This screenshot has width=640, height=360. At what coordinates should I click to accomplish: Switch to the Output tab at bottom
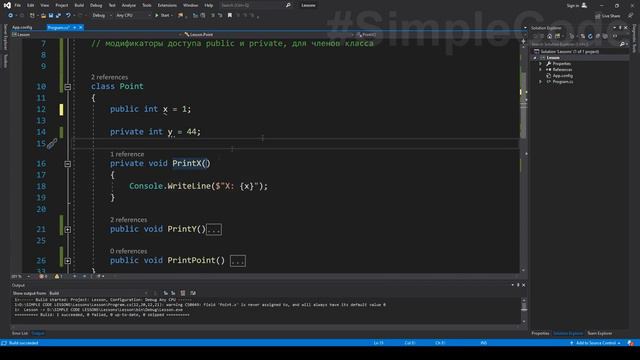click(38, 333)
